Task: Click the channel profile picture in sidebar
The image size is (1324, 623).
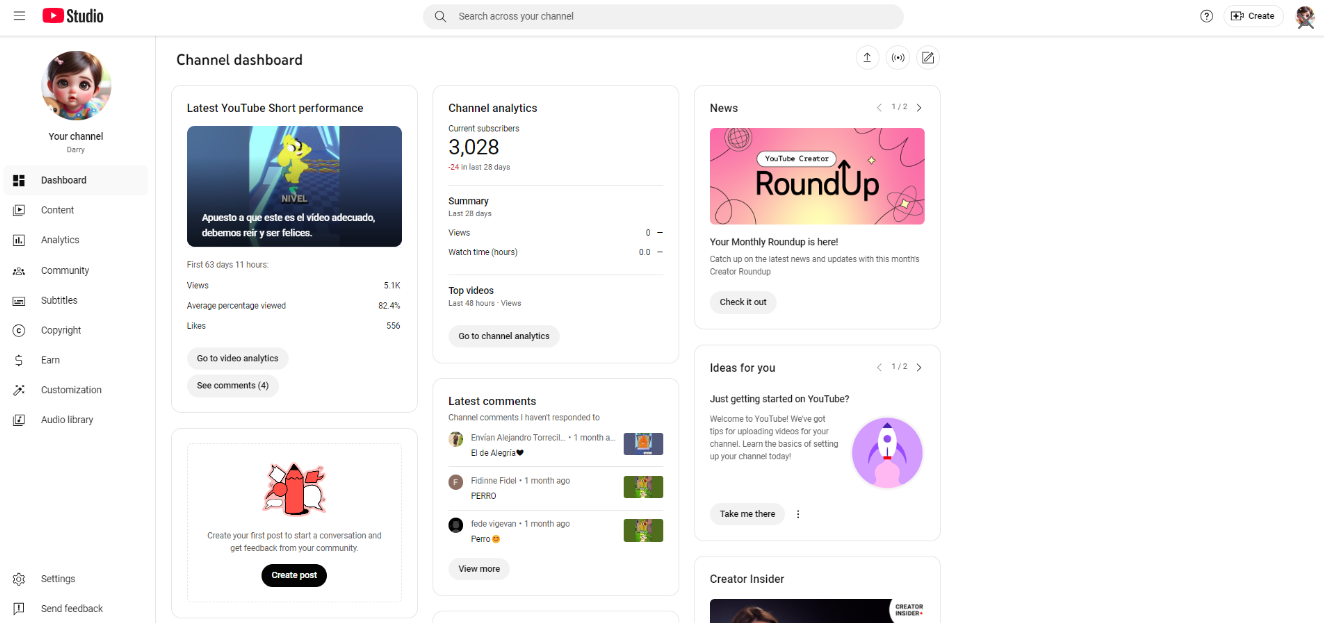Action: [76, 86]
